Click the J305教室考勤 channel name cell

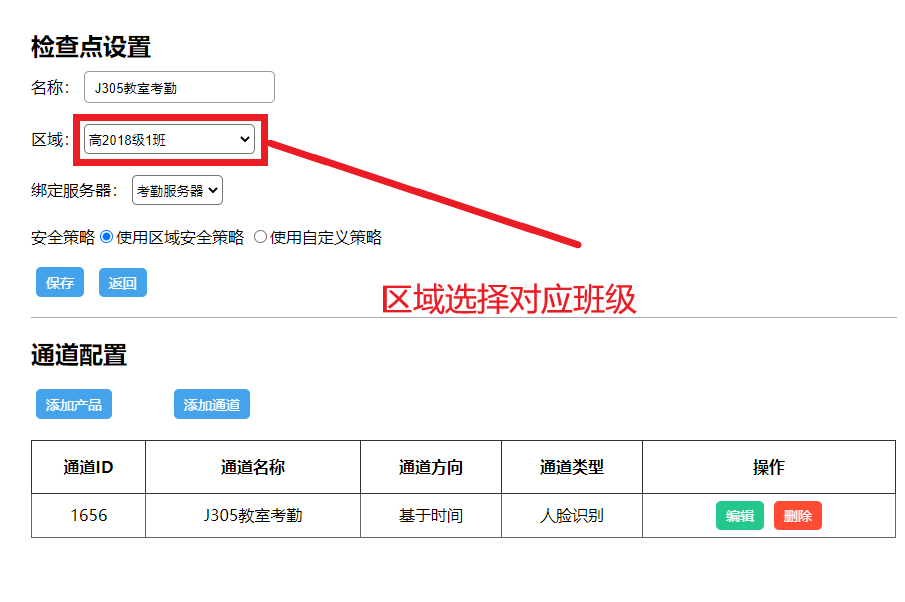pyautogui.click(x=253, y=516)
